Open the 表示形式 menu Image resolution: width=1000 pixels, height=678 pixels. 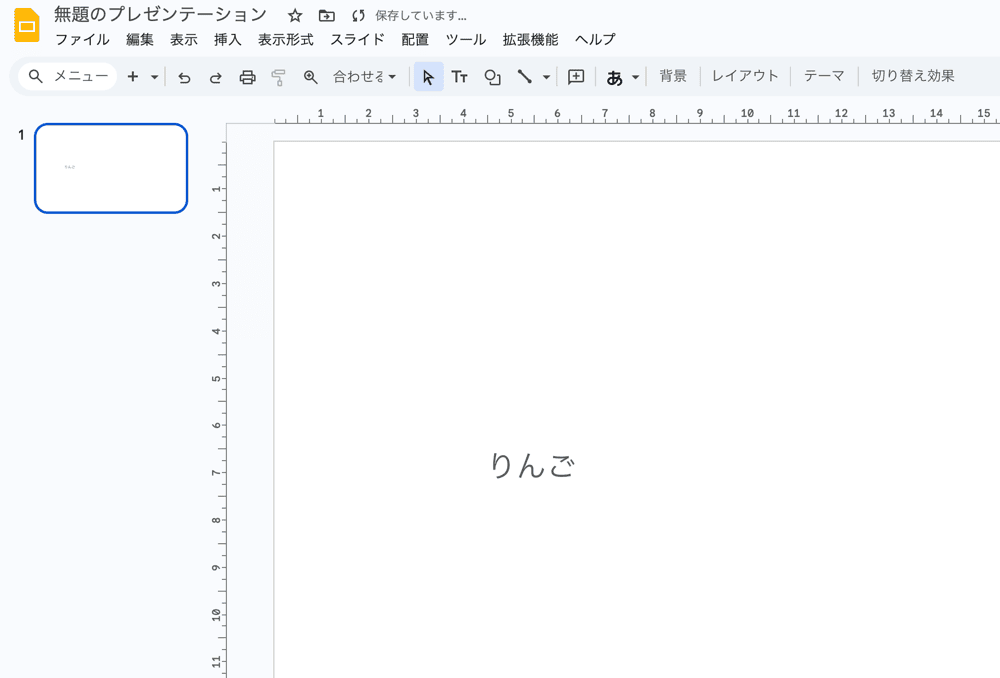tap(286, 40)
